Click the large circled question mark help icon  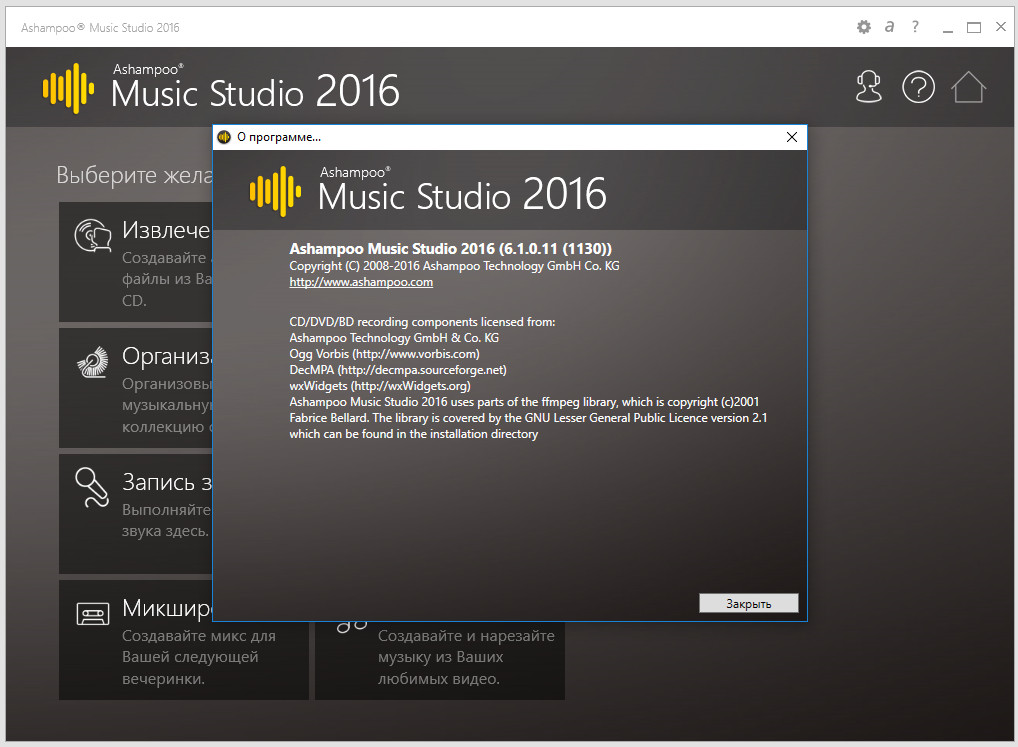pyautogui.click(x=918, y=88)
